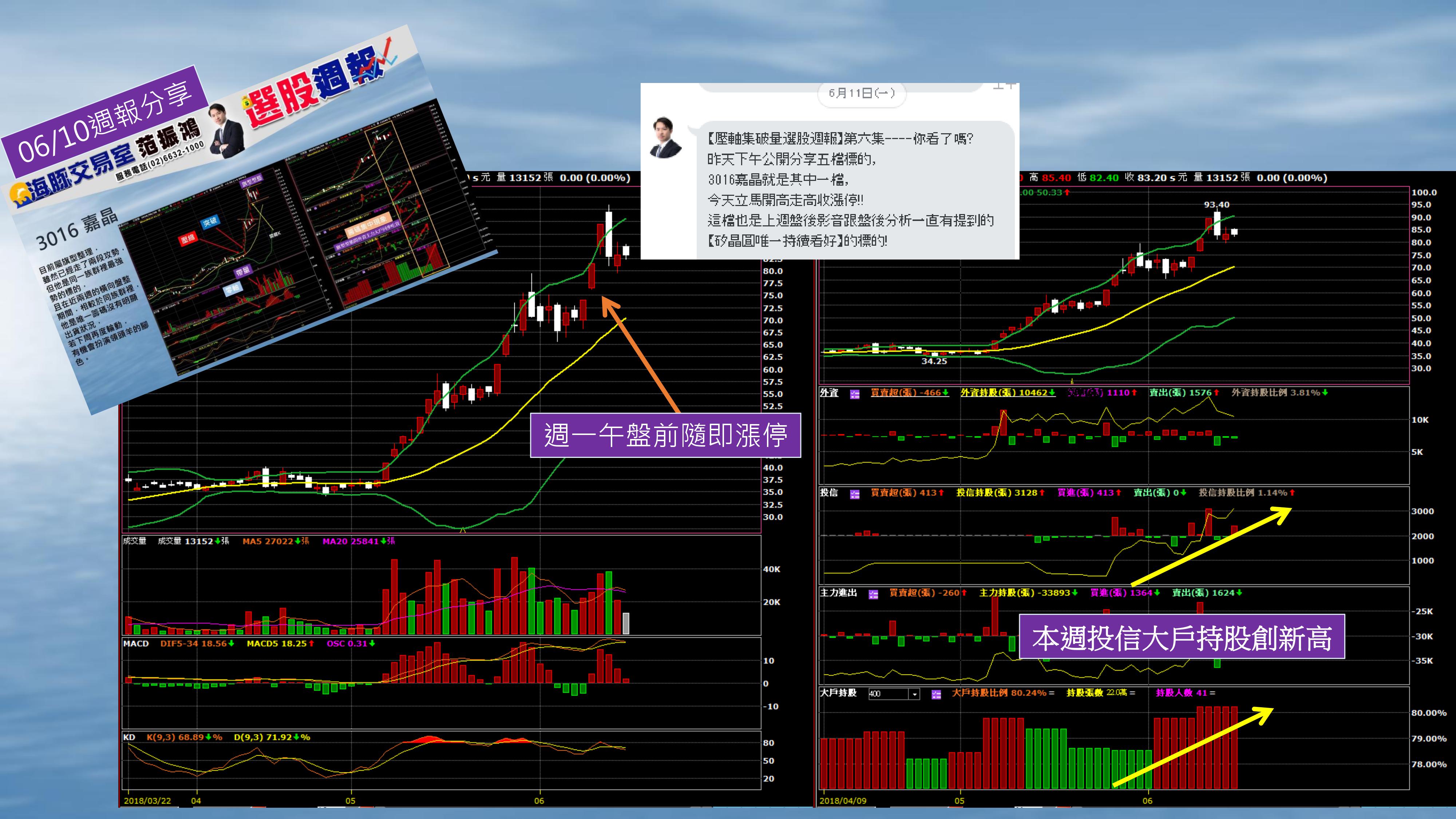The width and height of the screenshot is (1456, 819).
Task: Click 主力 賣出(張) 1624 label
Action: click(1207, 593)
